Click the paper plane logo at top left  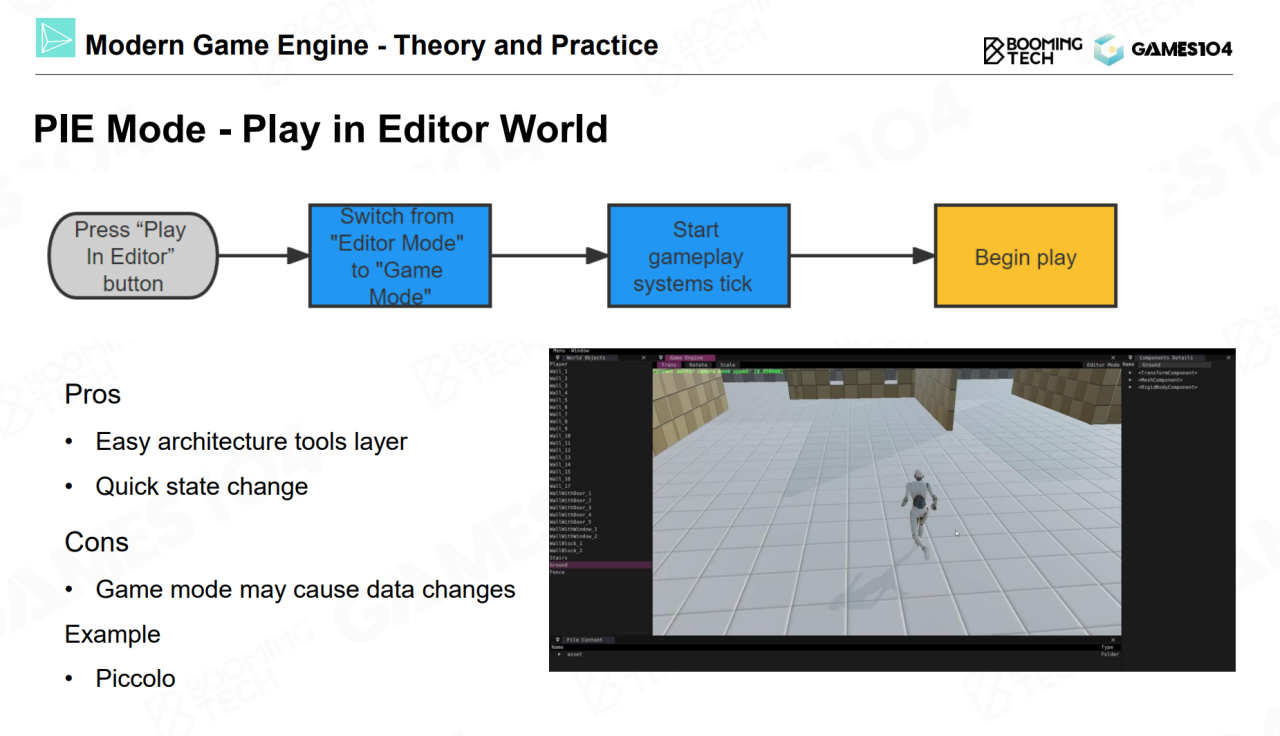tap(56, 38)
